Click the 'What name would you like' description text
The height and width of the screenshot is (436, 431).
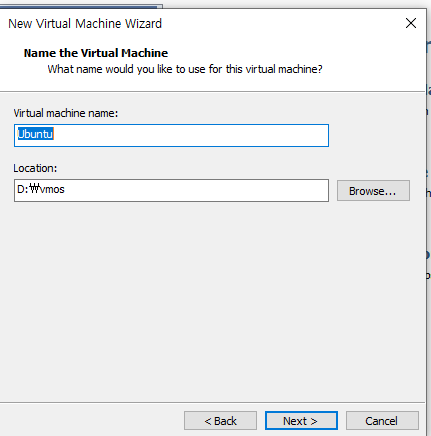(185, 69)
